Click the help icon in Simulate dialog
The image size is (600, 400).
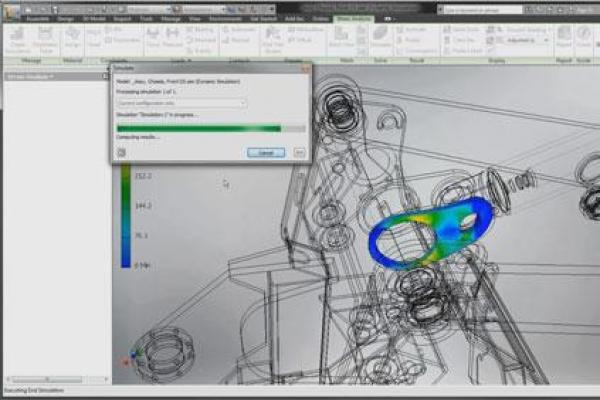[121, 152]
